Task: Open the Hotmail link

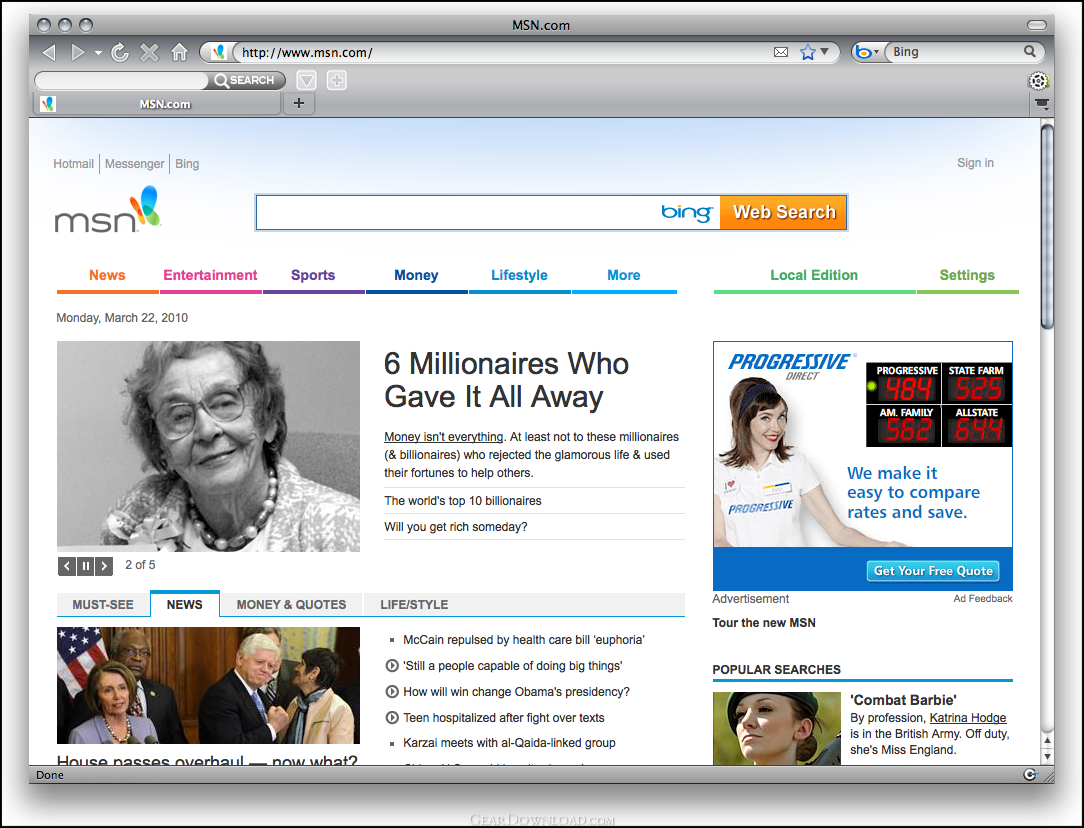Action: point(73,164)
